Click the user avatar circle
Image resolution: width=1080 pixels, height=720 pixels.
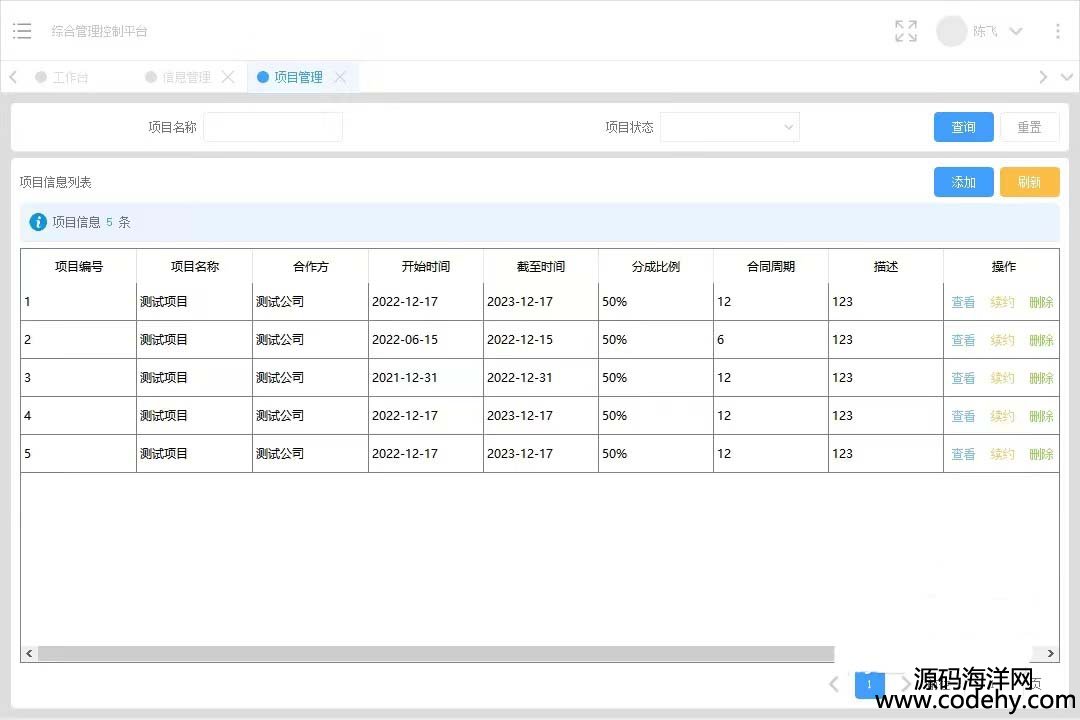pyautogui.click(x=951, y=31)
